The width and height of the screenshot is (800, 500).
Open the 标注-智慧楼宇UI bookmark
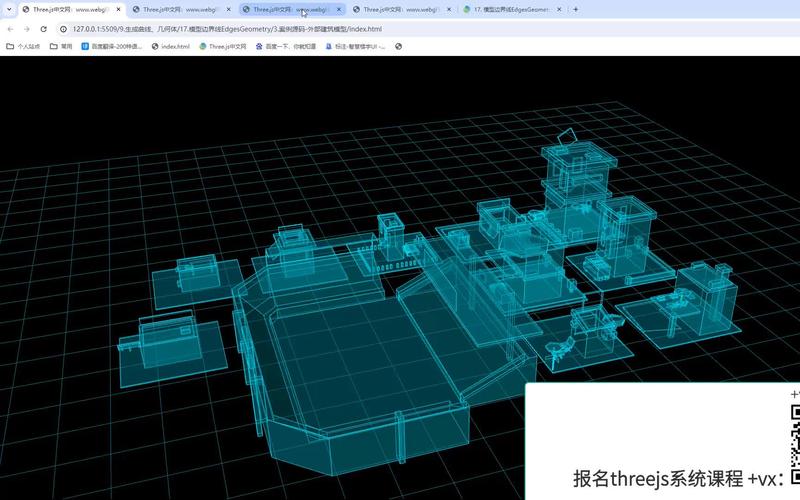click(x=355, y=46)
